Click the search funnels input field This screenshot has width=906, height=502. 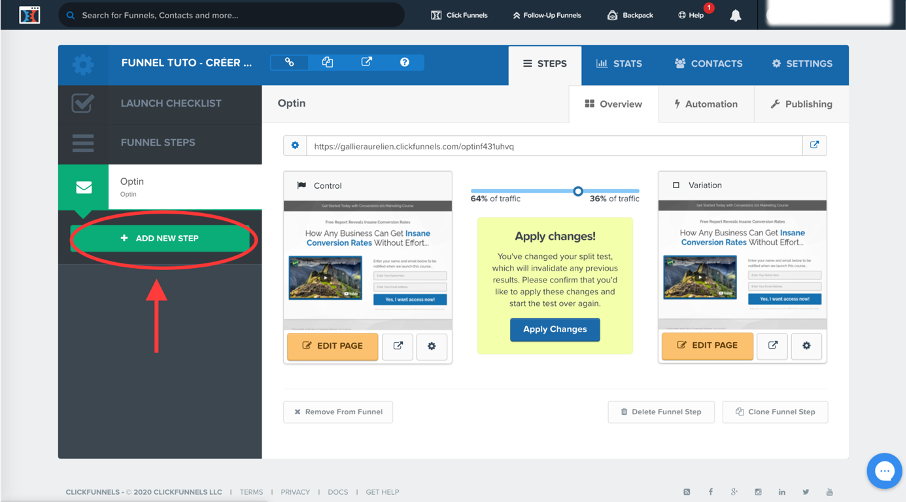(x=231, y=16)
